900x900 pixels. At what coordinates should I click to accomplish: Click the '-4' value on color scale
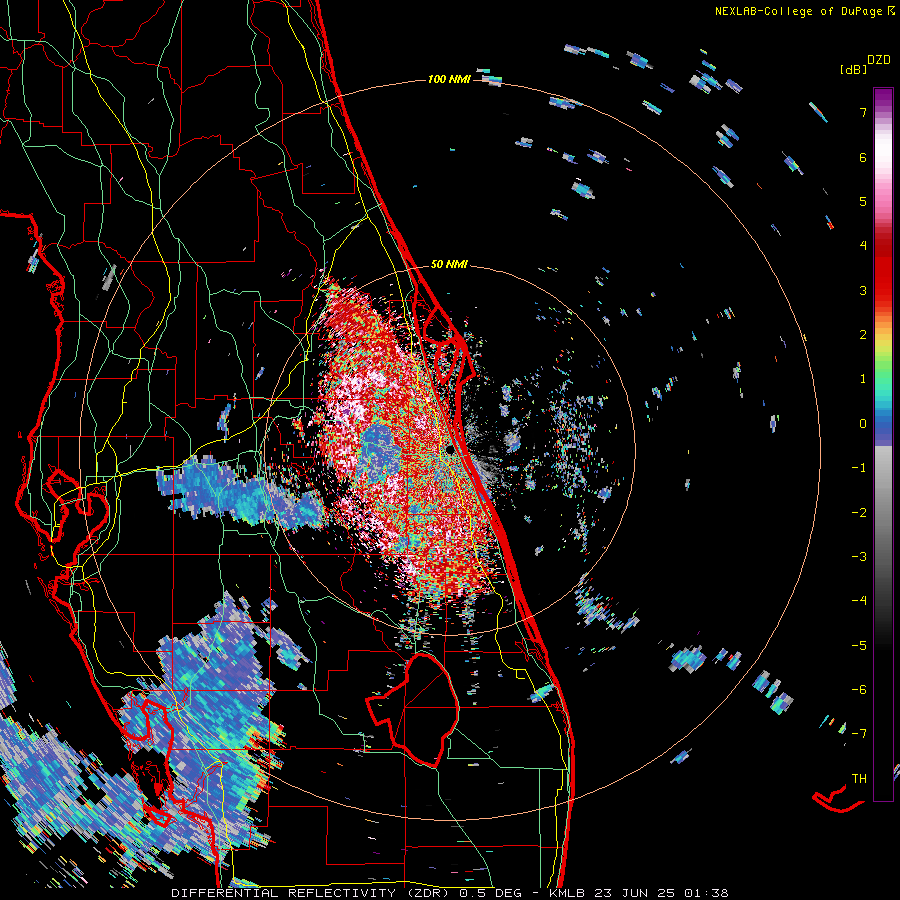859,601
